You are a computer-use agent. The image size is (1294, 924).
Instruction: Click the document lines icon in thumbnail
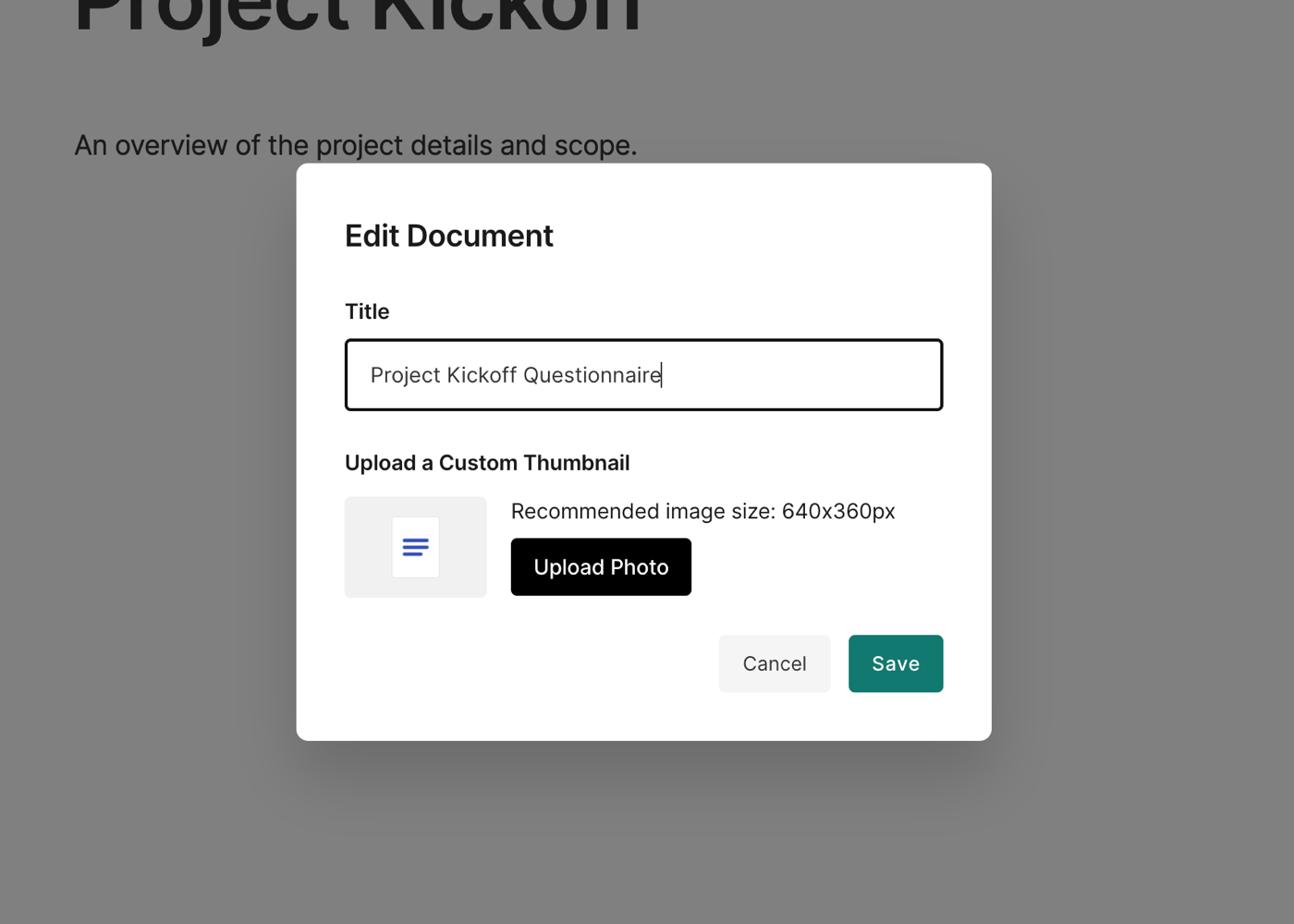click(415, 547)
